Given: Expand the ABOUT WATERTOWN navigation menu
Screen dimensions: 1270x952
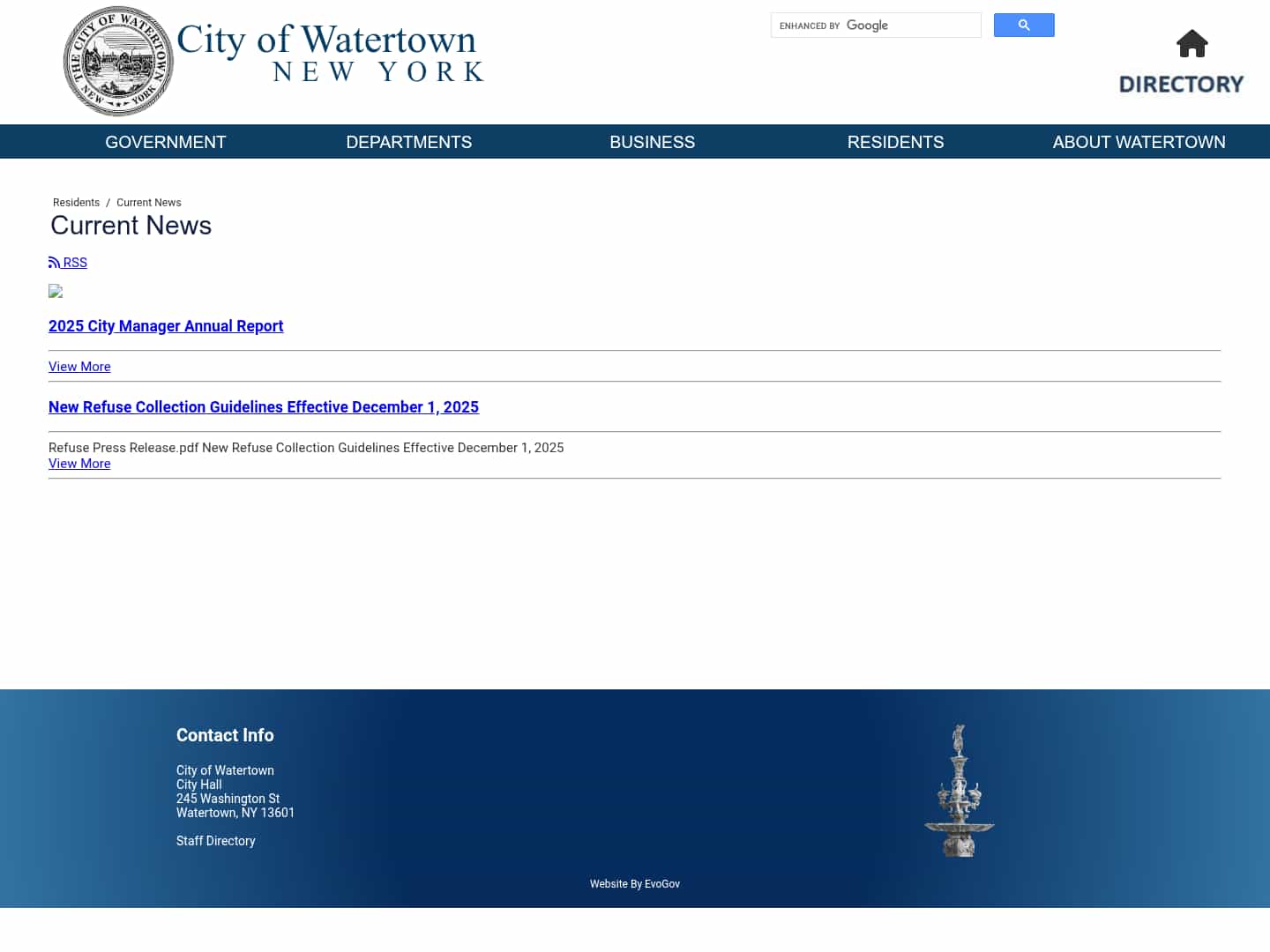Looking at the screenshot, I should [x=1139, y=142].
